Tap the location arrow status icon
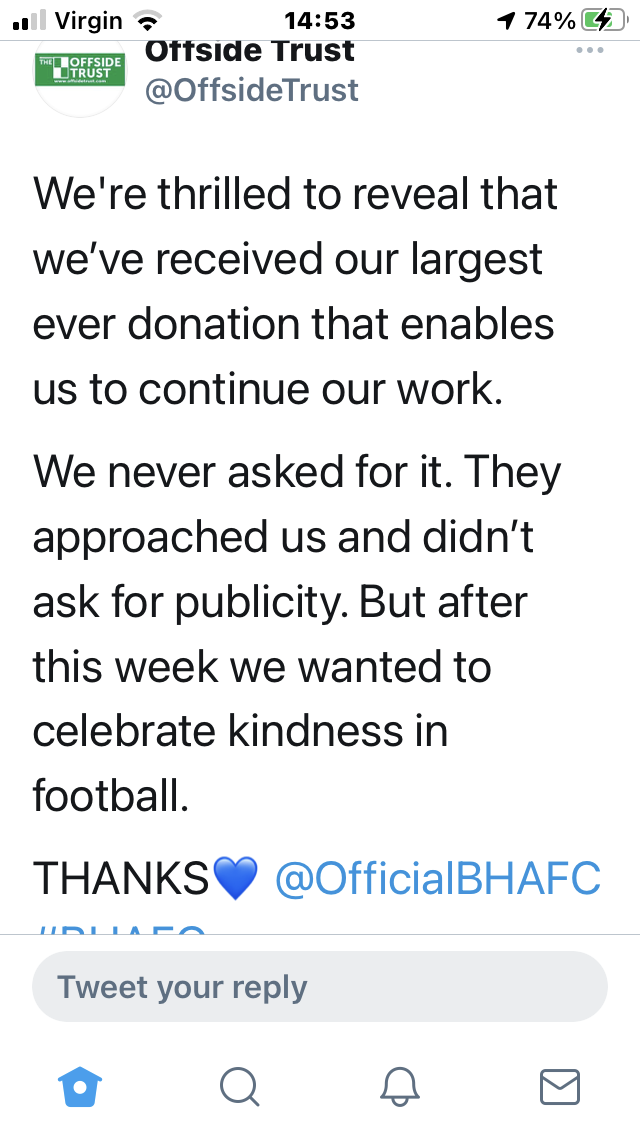 507,21
